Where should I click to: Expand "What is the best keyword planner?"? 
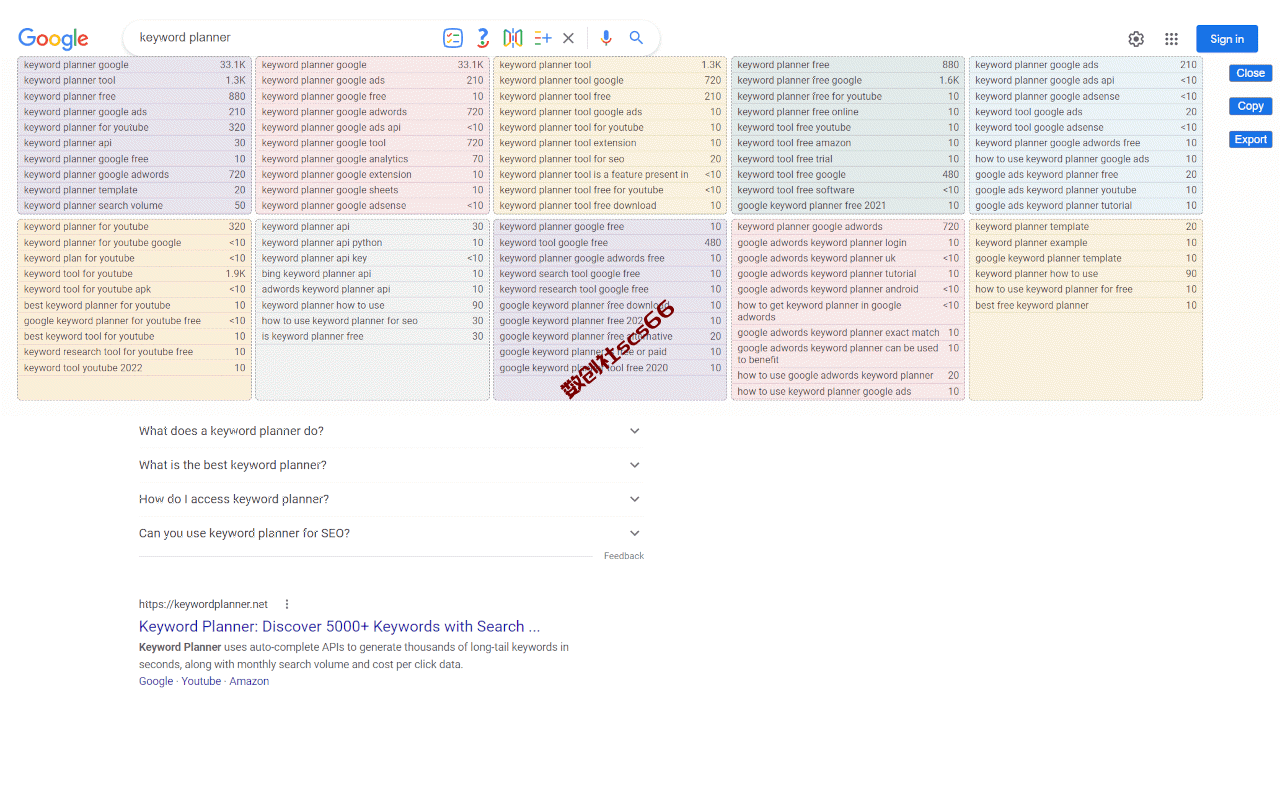coord(390,465)
